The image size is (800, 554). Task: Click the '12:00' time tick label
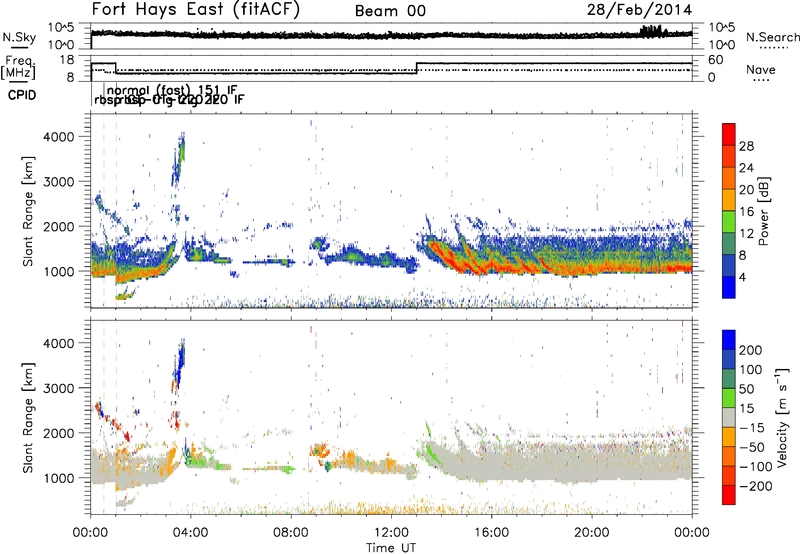tap(391, 533)
